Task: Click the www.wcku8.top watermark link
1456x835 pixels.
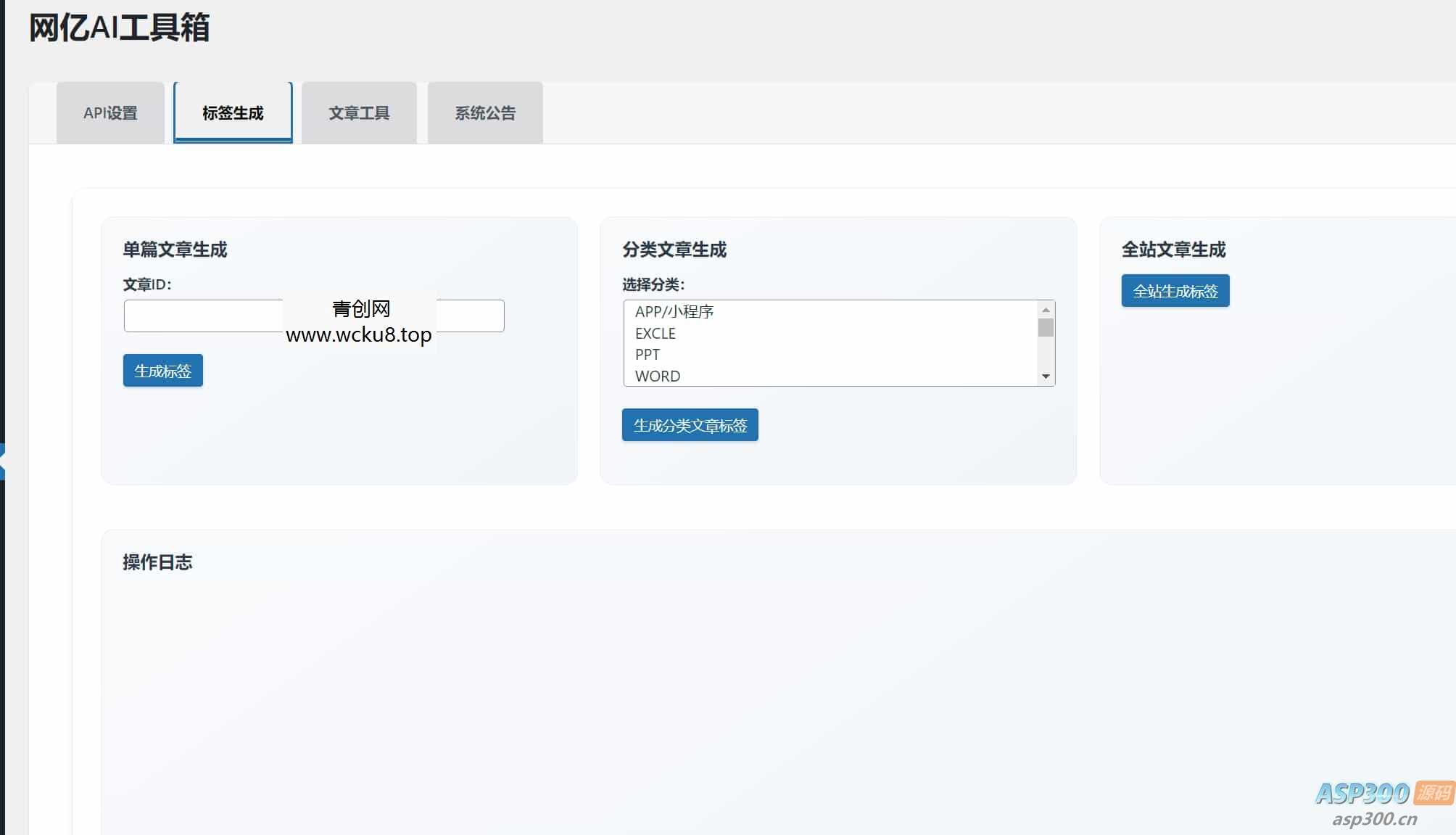Action: pos(358,334)
